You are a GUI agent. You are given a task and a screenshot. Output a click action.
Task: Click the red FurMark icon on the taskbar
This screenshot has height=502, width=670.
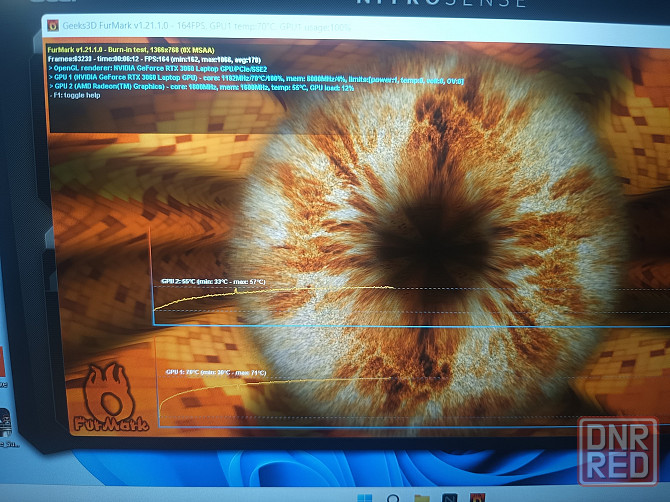pyautogui.click(x=480, y=497)
